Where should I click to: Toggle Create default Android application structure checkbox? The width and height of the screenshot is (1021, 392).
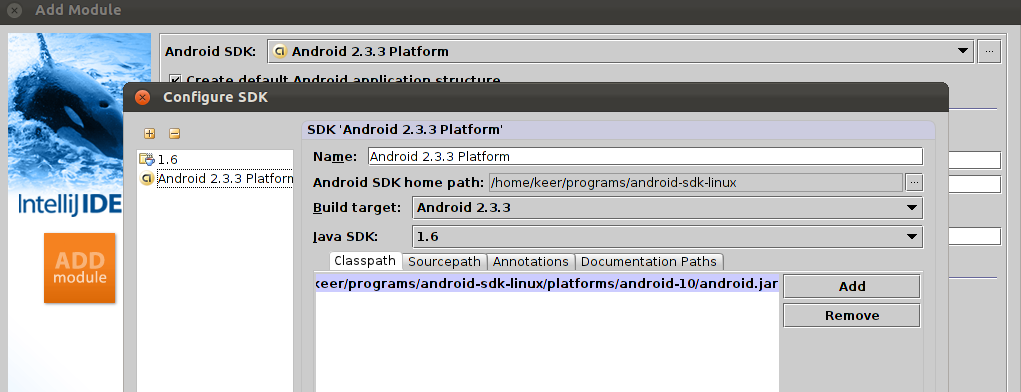[175, 80]
